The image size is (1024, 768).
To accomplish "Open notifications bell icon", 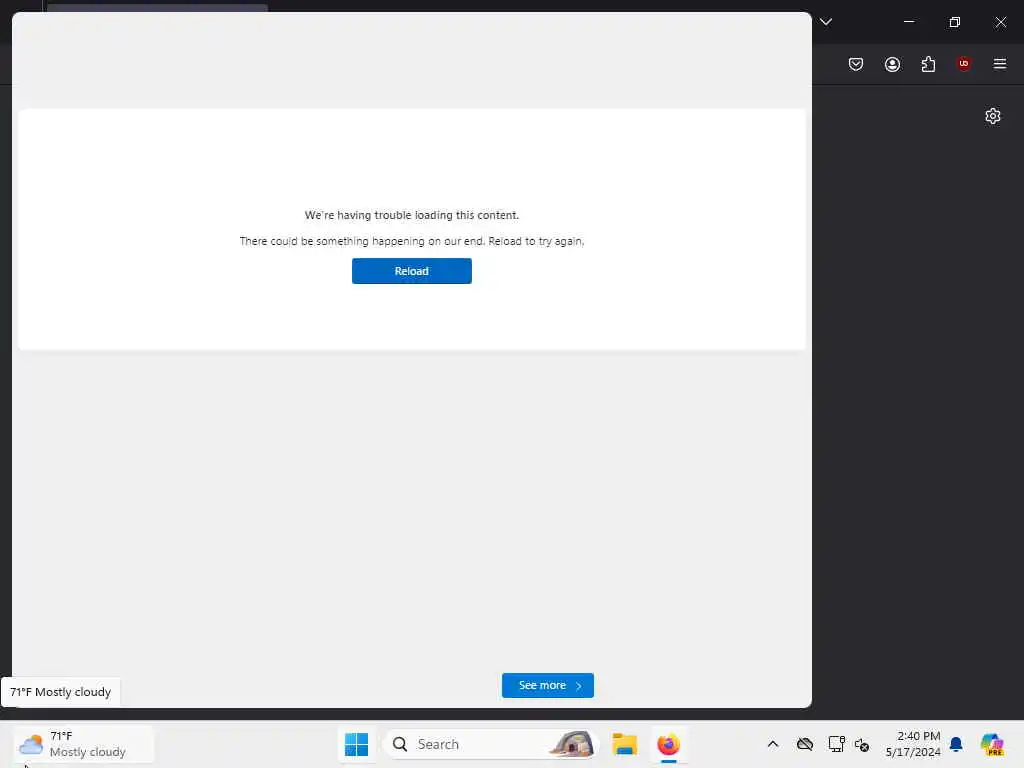I will [956, 744].
